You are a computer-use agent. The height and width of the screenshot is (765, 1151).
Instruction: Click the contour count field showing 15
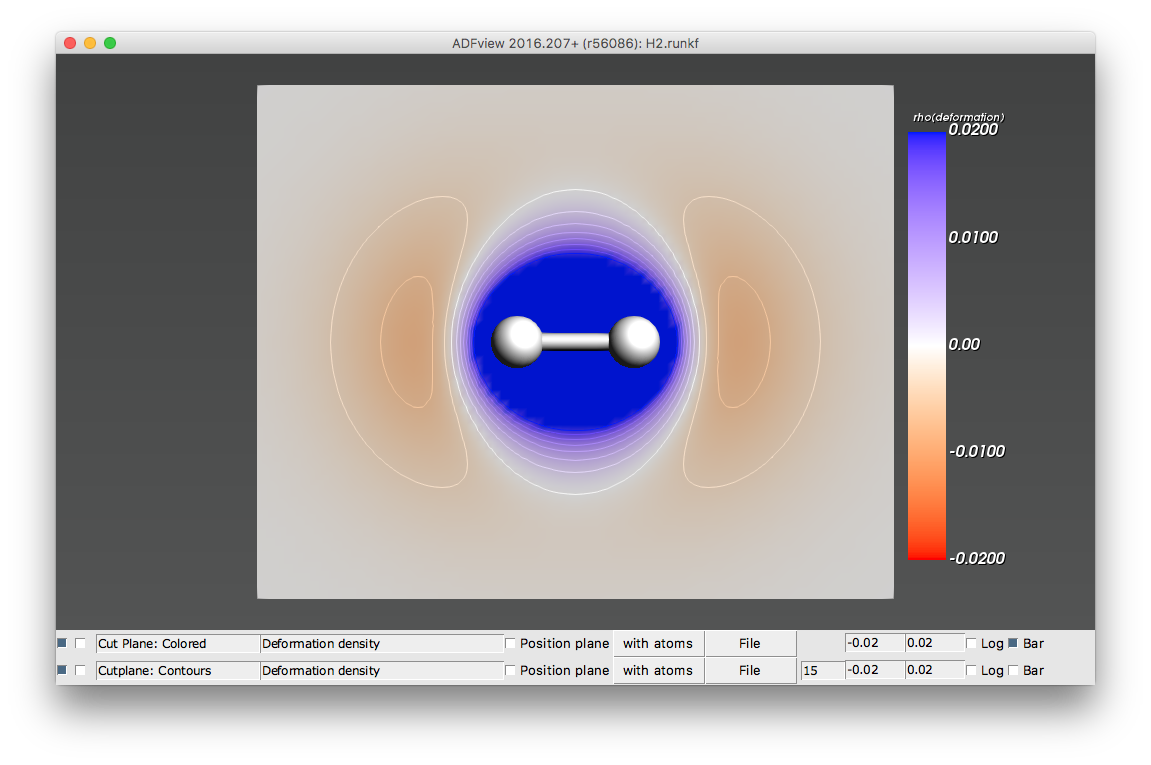822,670
